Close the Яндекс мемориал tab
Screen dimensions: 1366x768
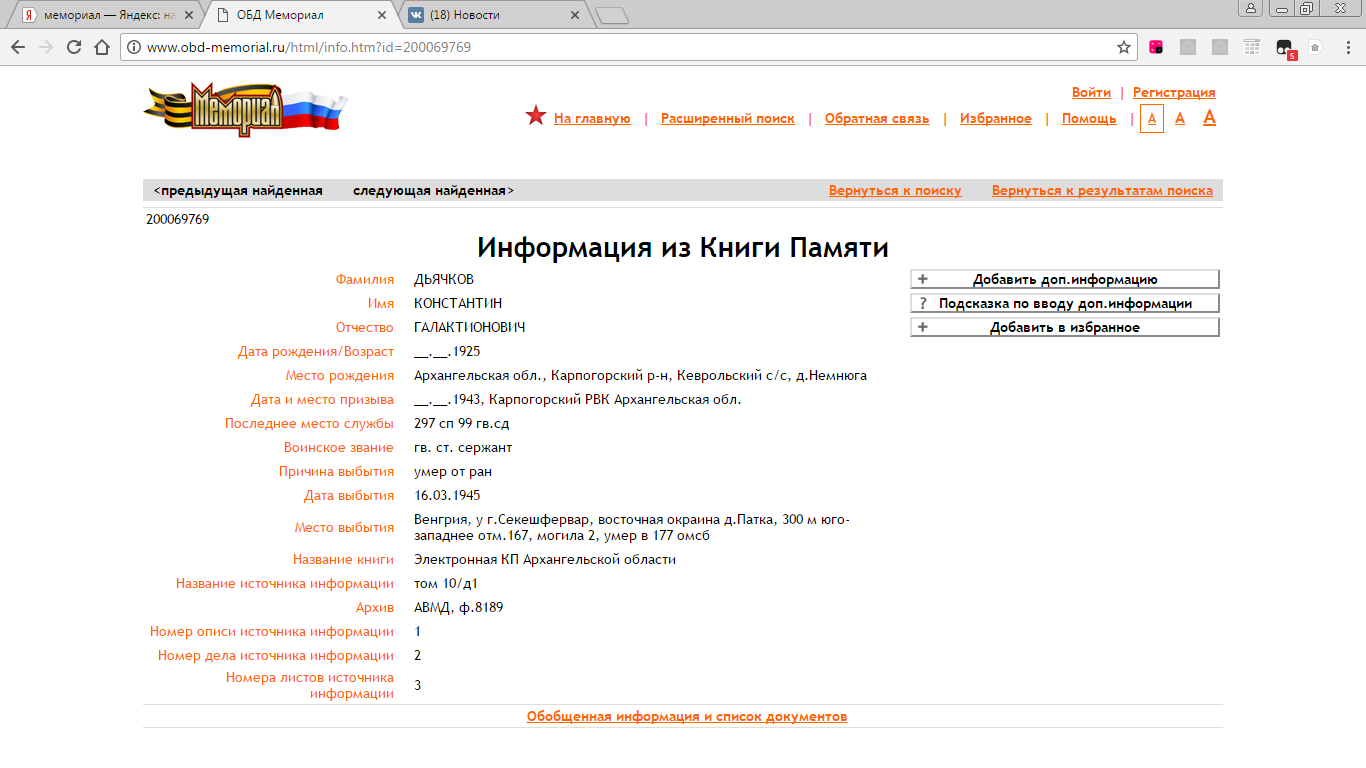(187, 15)
